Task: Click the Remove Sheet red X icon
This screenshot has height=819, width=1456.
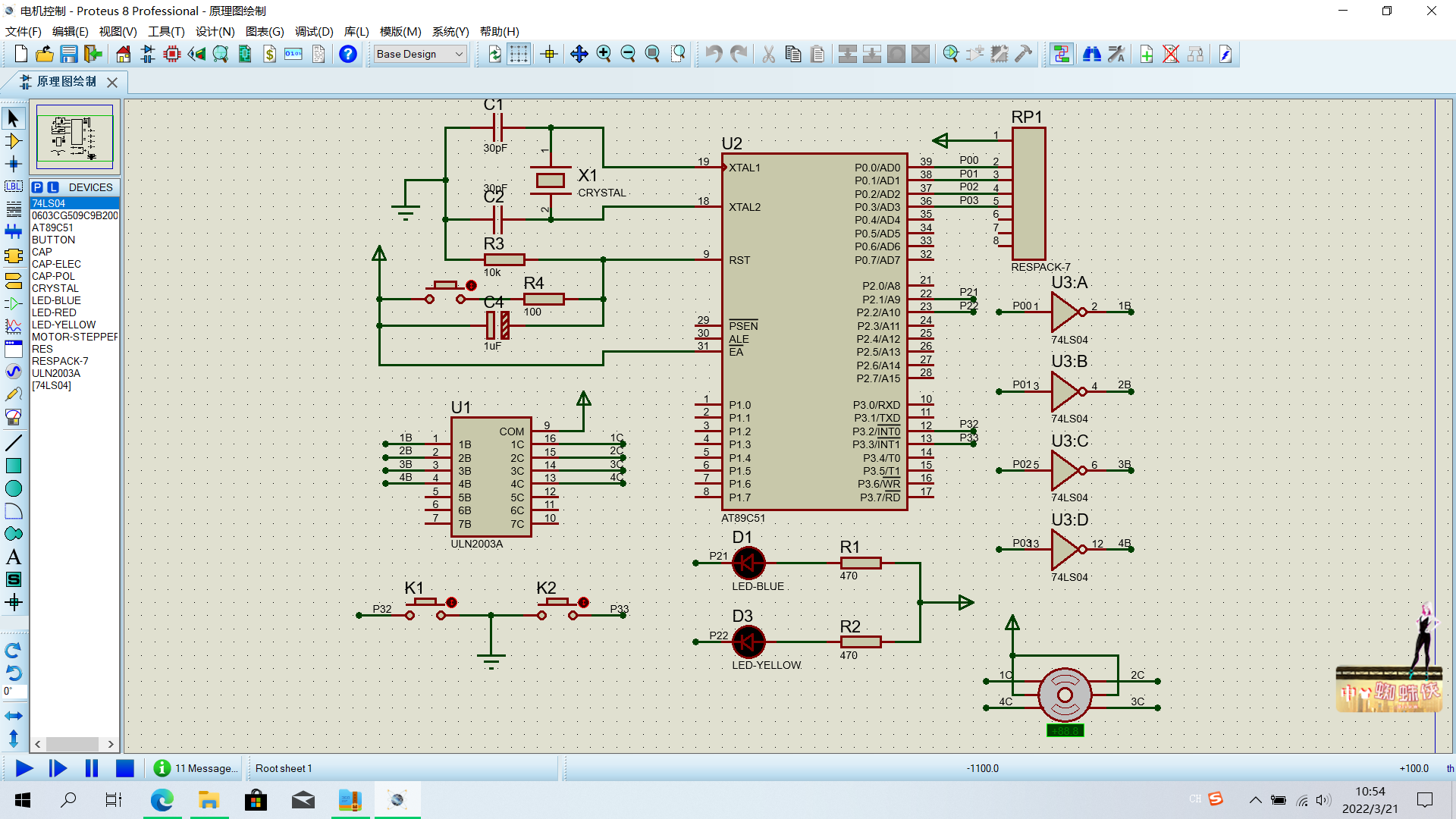Action: (1171, 54)
